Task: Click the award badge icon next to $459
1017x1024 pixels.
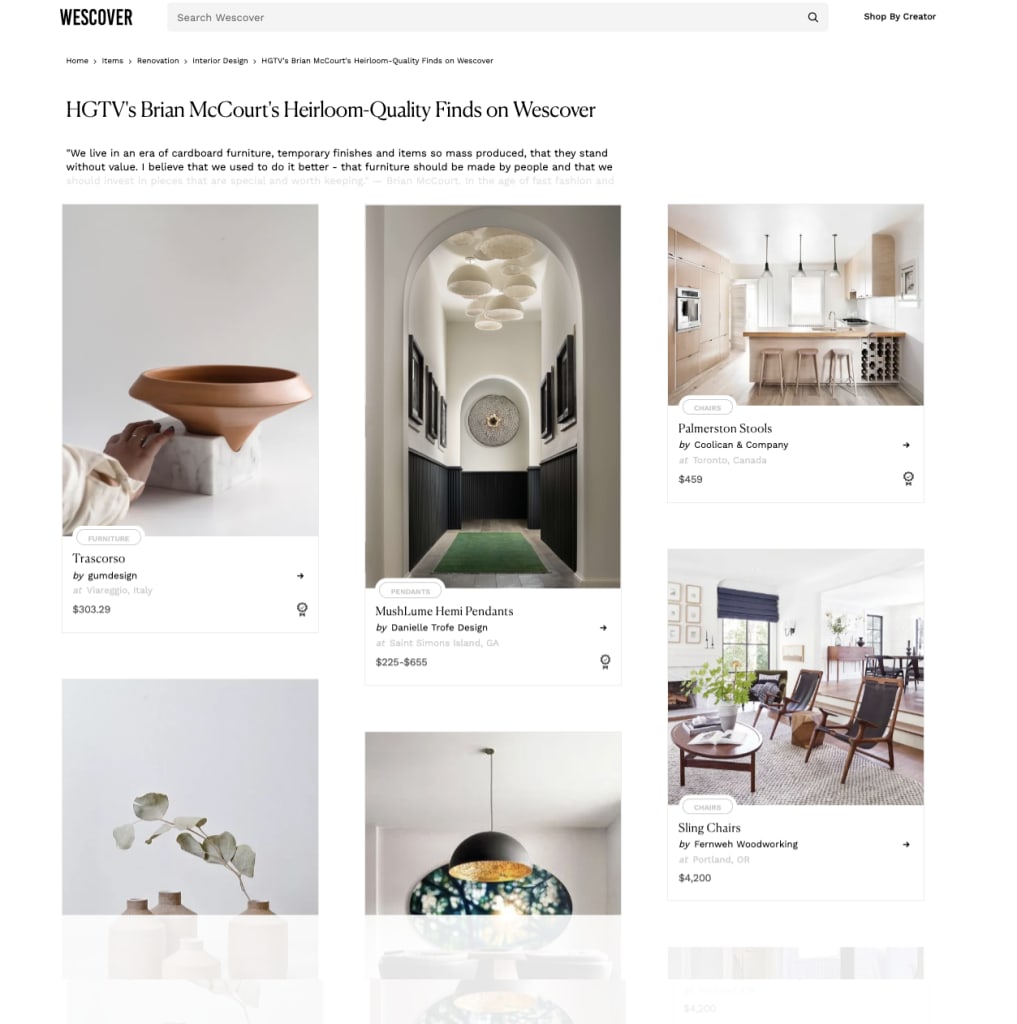Action: pos(908,479)
